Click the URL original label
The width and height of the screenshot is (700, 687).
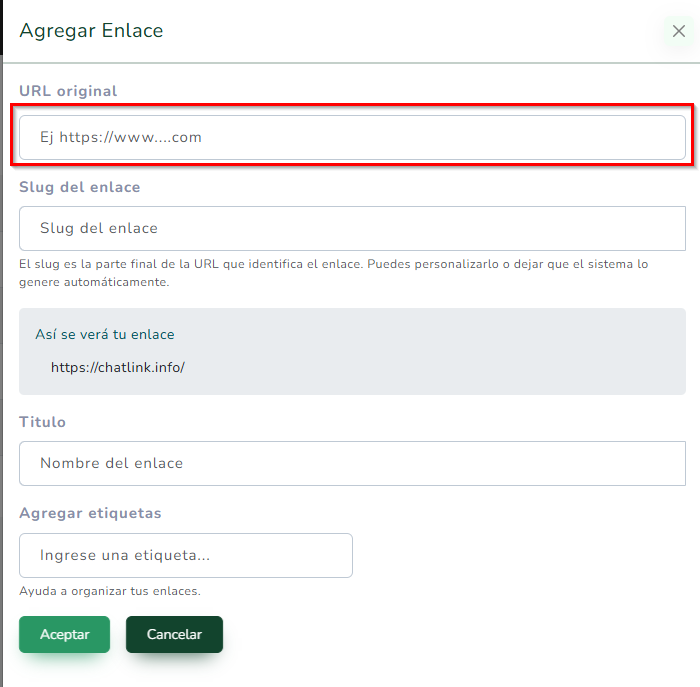tap(68, 91)
